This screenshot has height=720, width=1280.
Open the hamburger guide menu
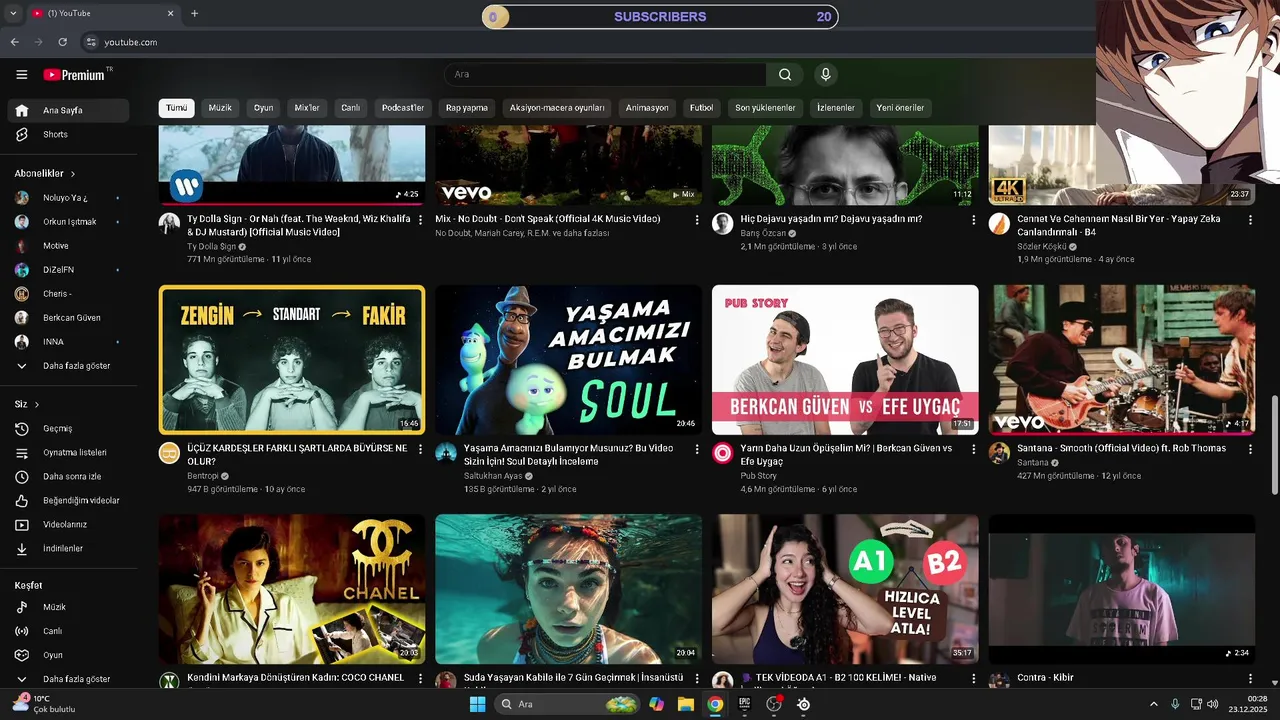(21, 75)
